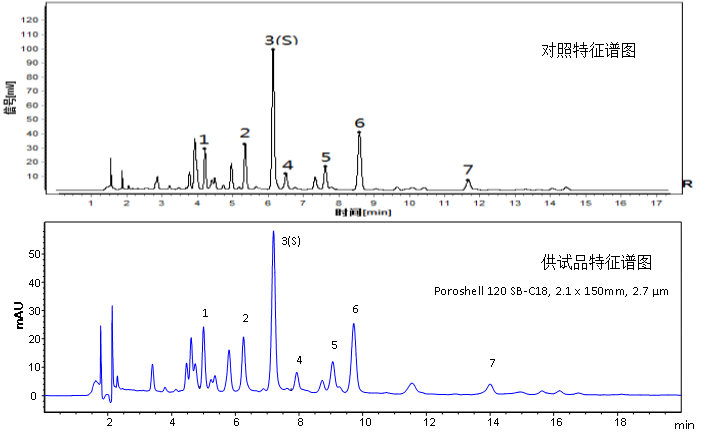Select peak label 6 in reference chromatogram
The image size is (714, 440).
click(x=360, y=123)
